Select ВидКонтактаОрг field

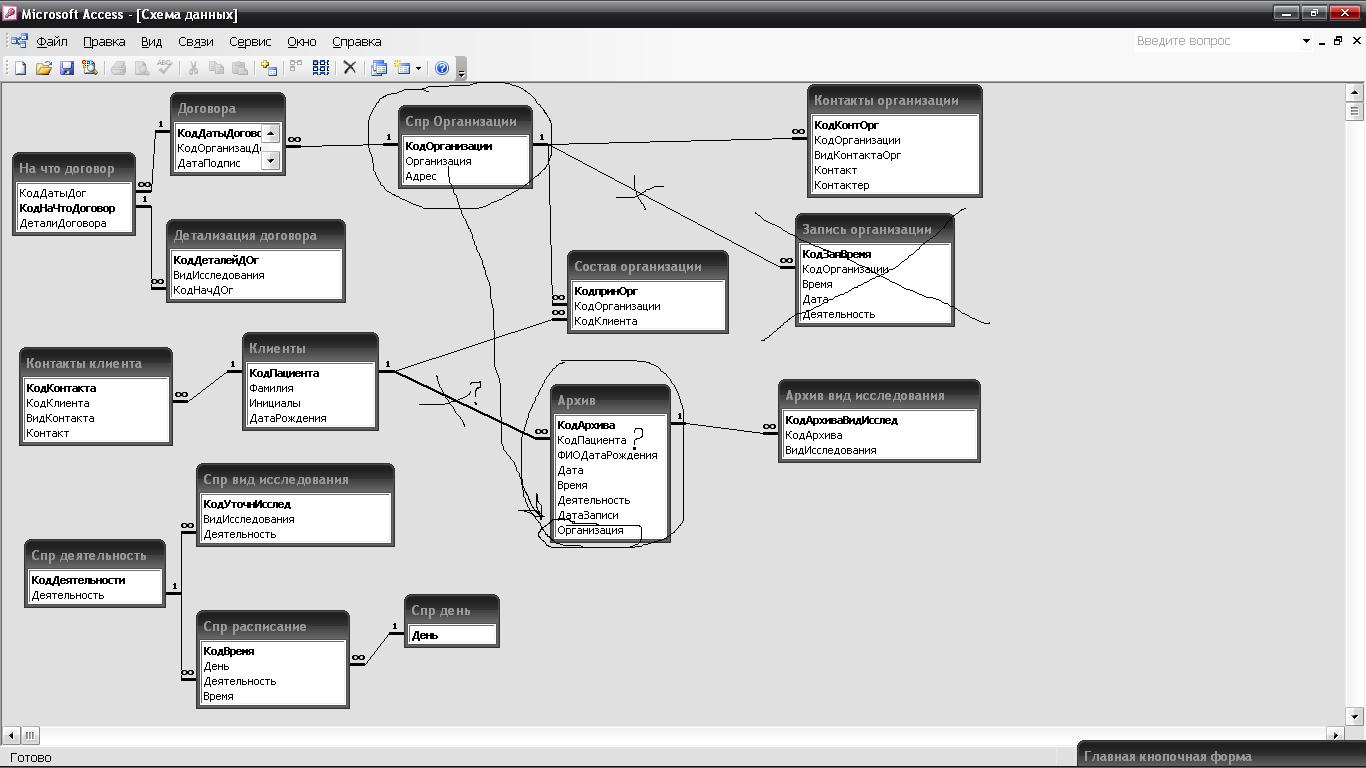tap(857, 155)
